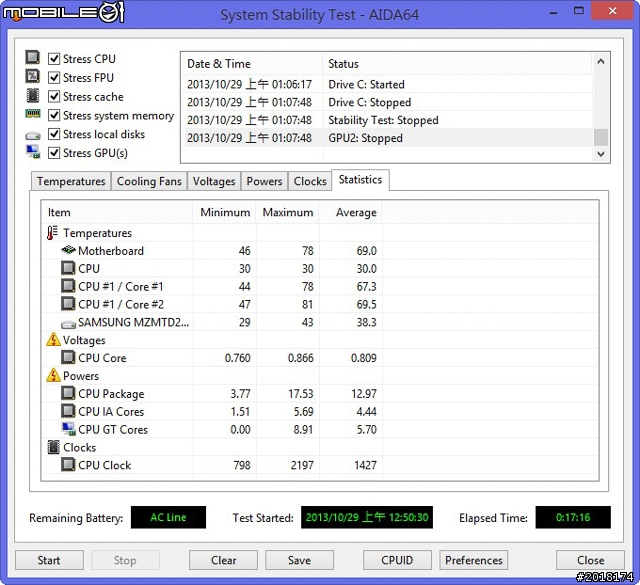The image size is (640, 585).
Task: Click the 'AC Line' battery display
Action: [168, 517]
